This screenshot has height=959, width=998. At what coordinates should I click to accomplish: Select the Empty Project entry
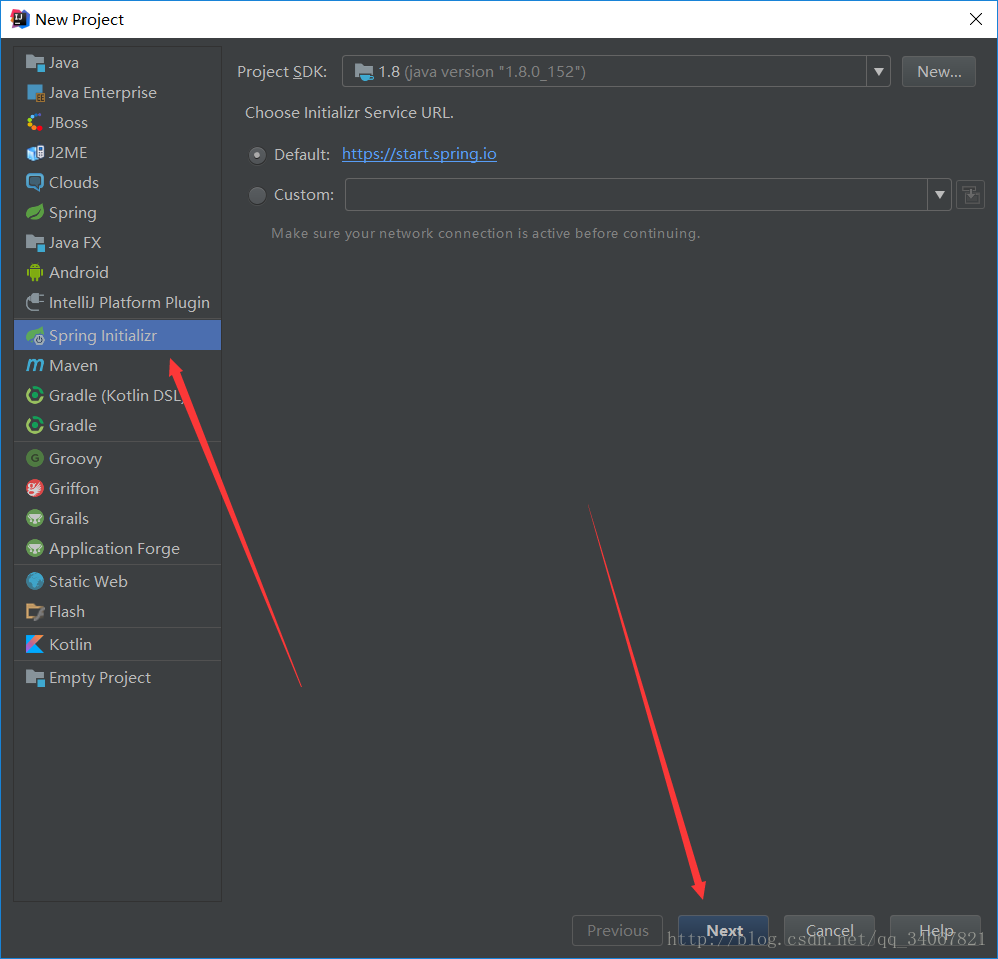pos(118,678)
